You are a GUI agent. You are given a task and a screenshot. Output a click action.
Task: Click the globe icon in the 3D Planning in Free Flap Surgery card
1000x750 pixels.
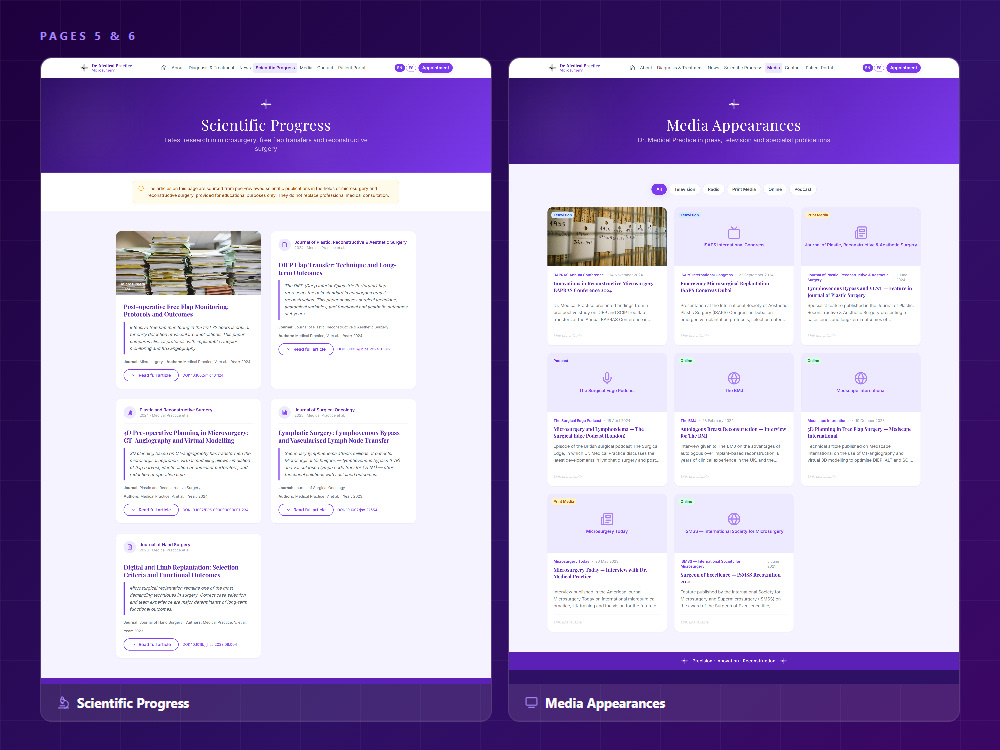[x=861, y=378]
